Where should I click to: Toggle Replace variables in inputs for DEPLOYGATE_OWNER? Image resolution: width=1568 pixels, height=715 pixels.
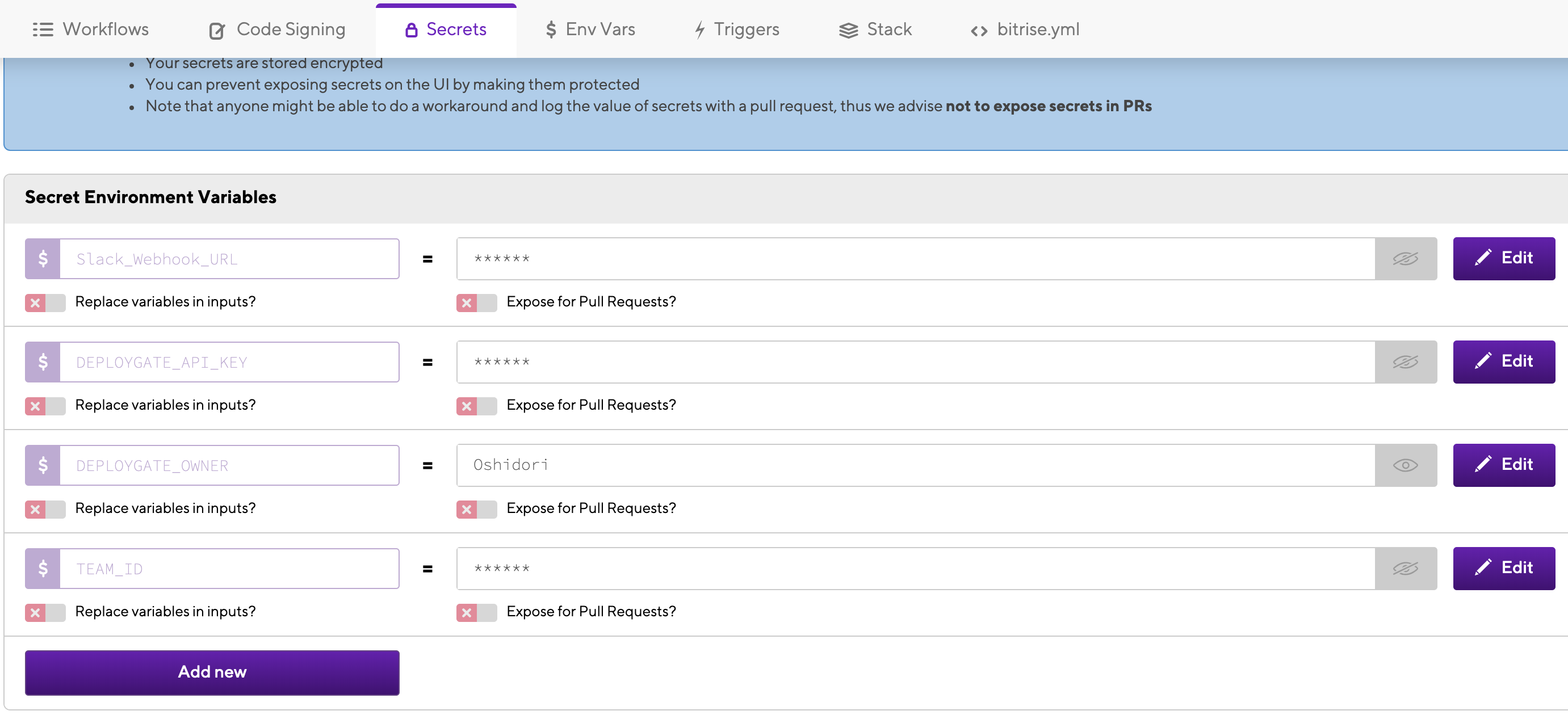[45, 510]
